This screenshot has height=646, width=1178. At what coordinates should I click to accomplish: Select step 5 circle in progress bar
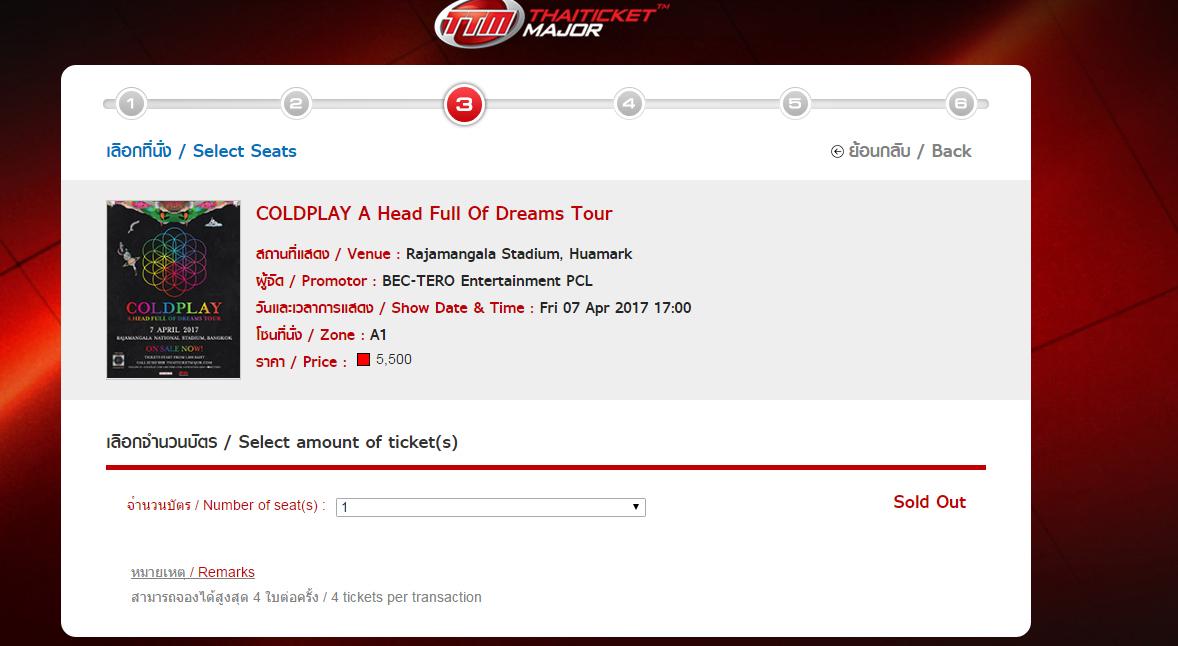click(x=795, y=104)
